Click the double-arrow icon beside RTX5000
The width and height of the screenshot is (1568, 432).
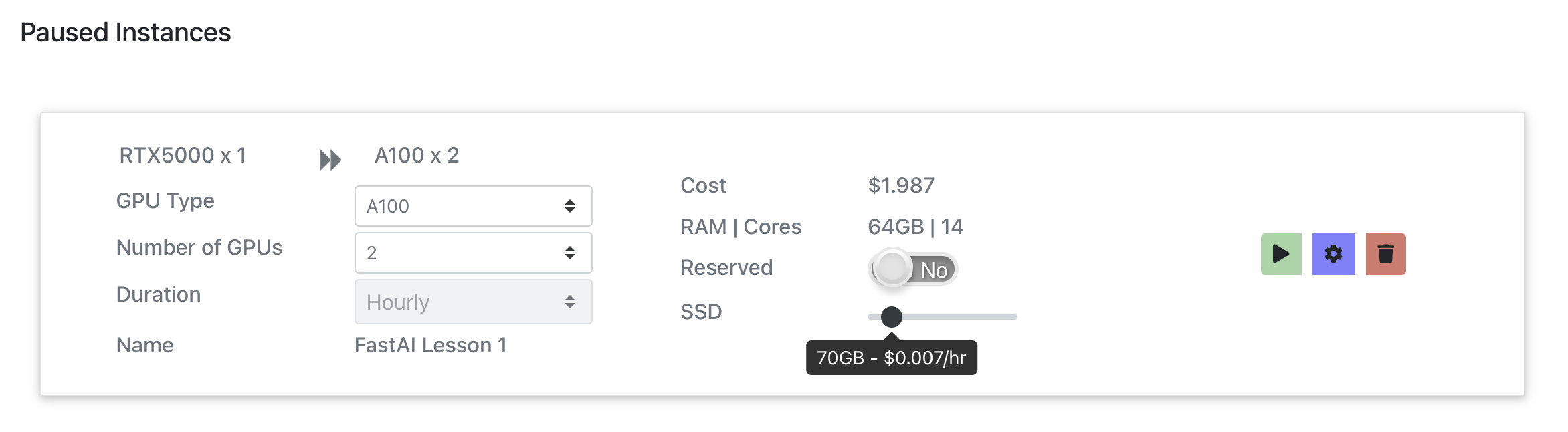[x=330, y=160]
